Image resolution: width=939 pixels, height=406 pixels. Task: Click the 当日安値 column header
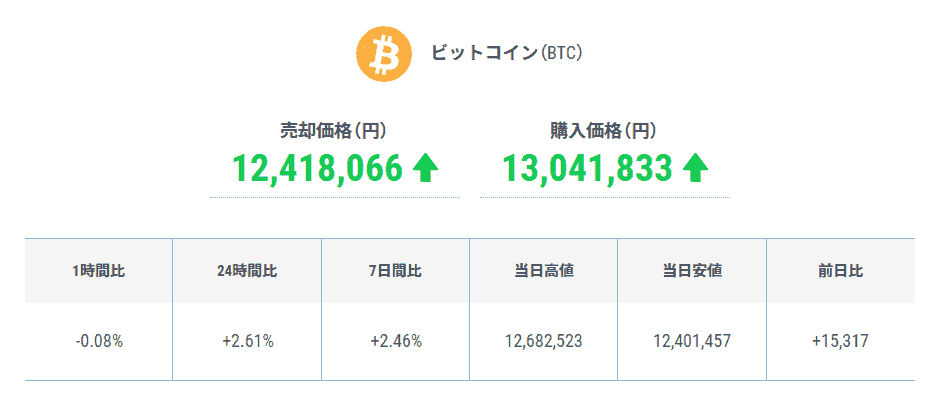pyautogui.click(x=692, y=270)
